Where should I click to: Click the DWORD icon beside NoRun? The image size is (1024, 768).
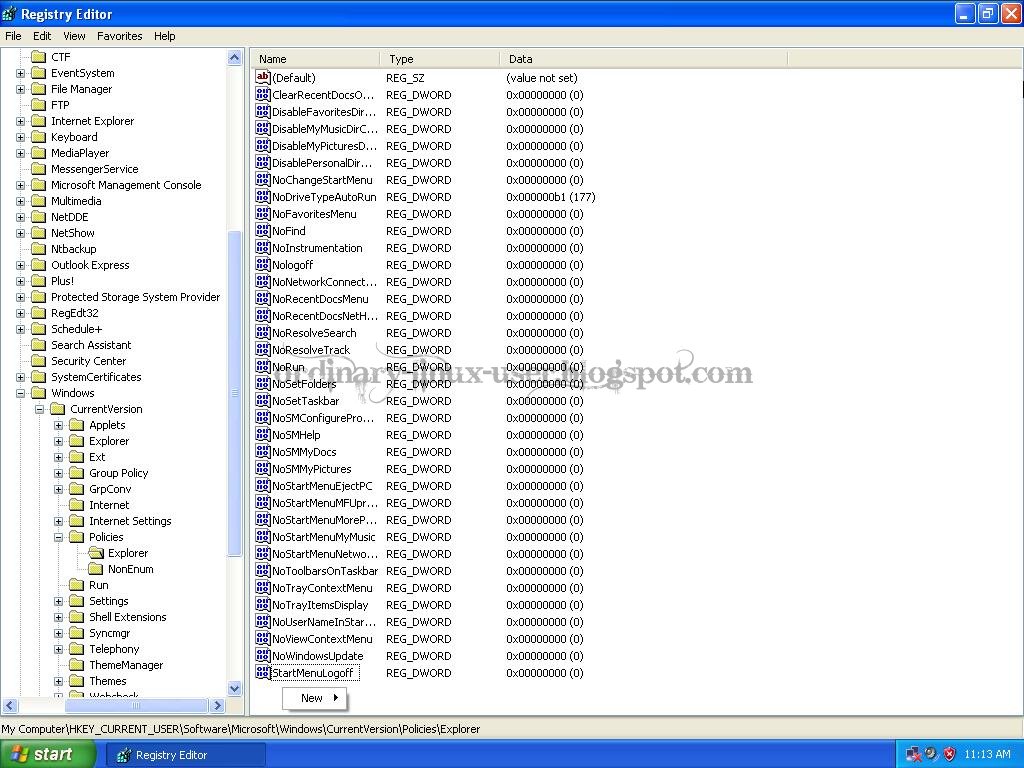pyautogui.click(x=263, y=366)
